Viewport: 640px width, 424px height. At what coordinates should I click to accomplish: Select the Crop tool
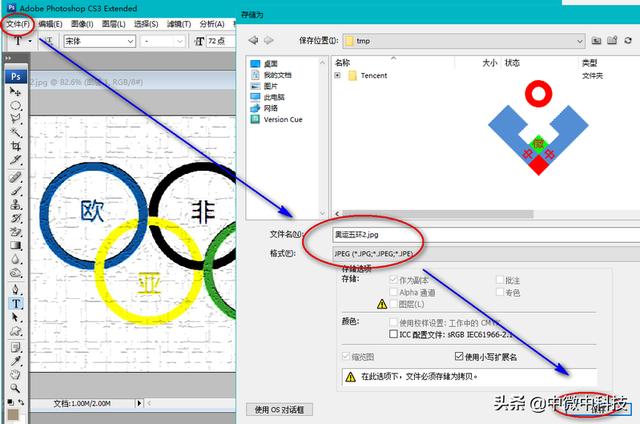tap(16, 146)
